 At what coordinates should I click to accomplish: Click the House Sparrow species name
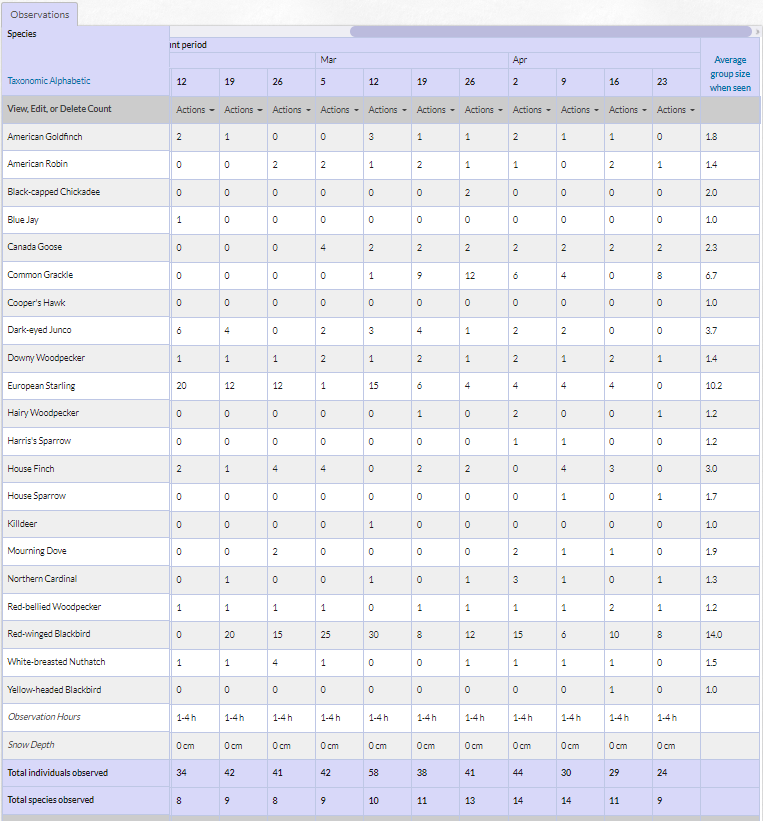point(37,496)
